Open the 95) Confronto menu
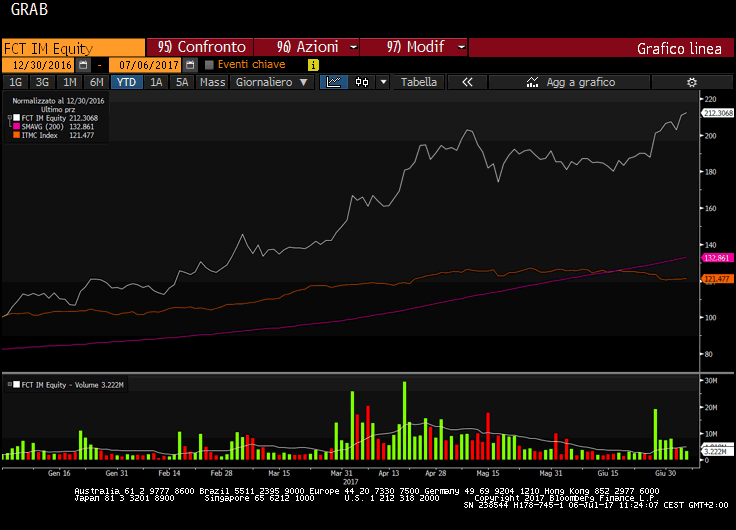The image size is (736, 530). point(200,47)
